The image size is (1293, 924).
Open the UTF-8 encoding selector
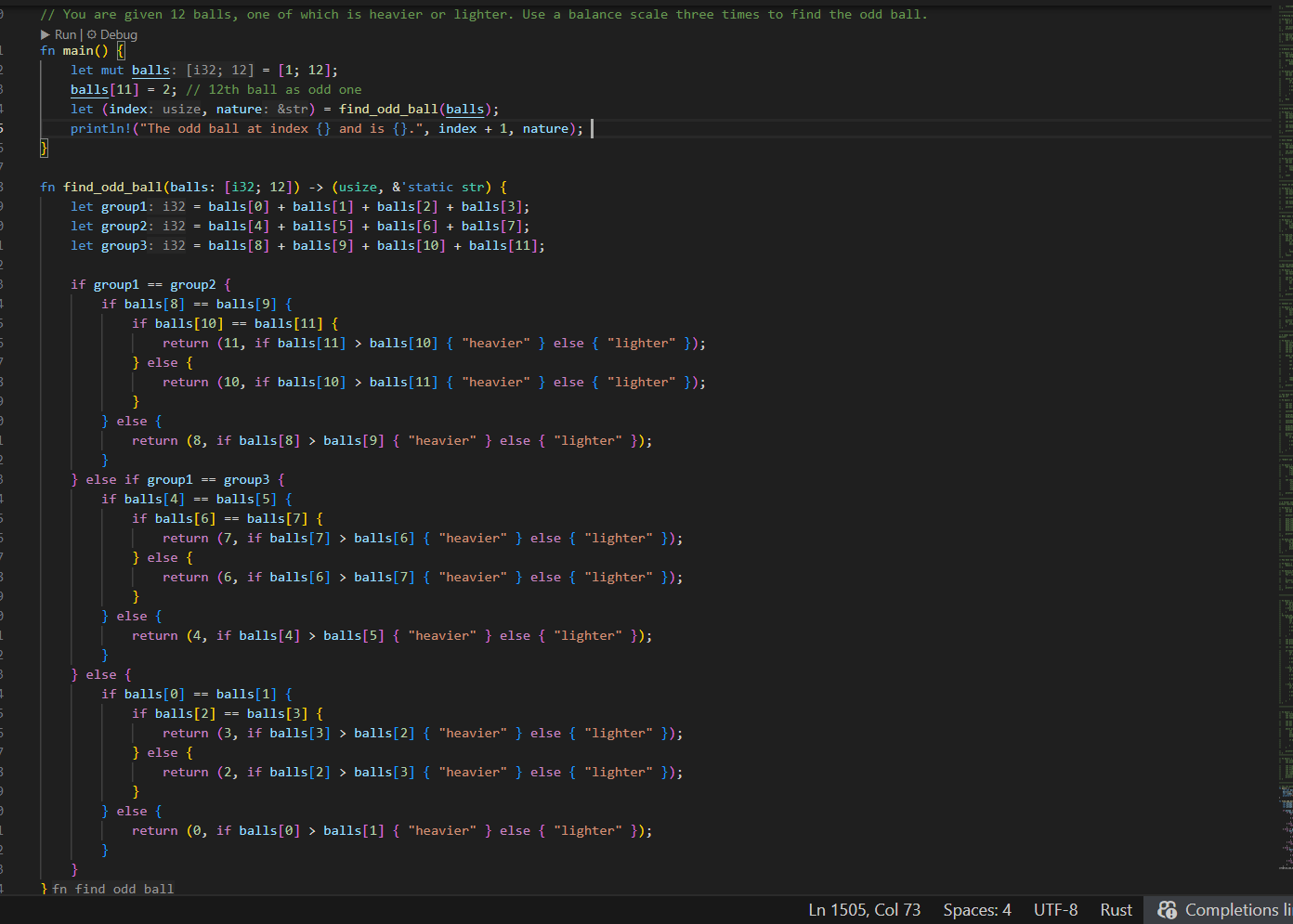[1055, 910]
